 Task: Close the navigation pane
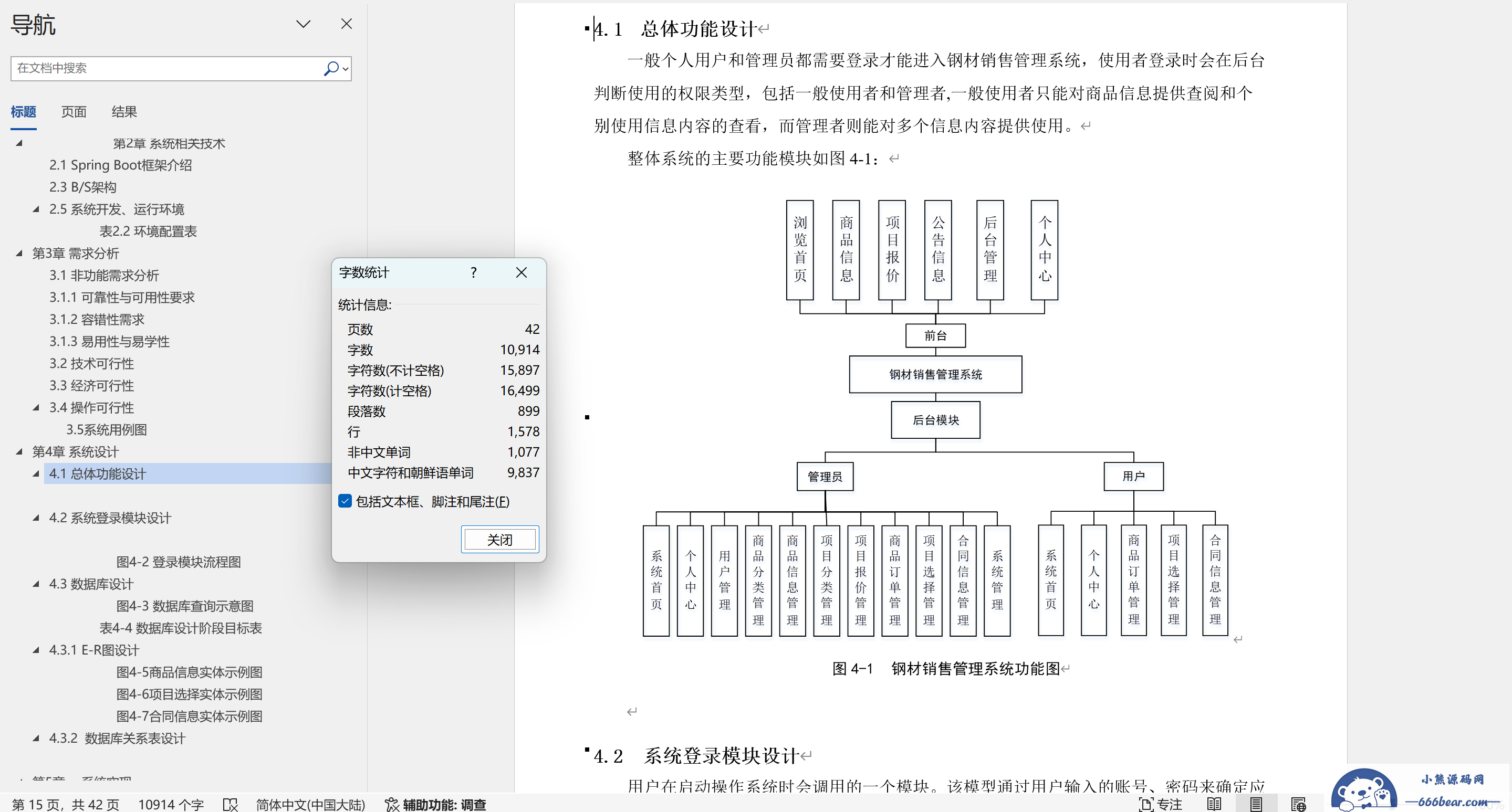click(x=347, y=24)
